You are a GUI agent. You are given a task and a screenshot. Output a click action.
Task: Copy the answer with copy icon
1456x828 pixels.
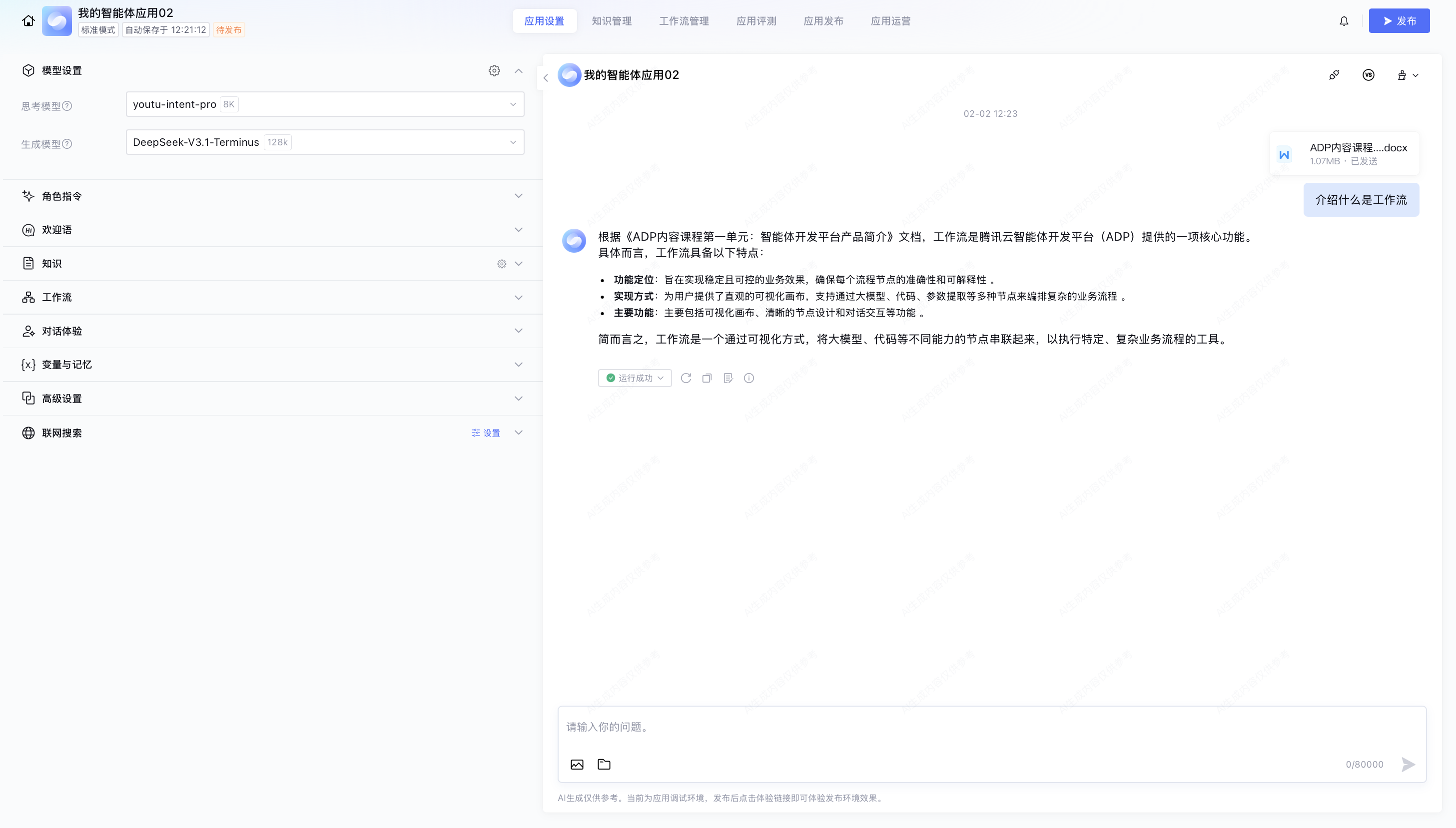pyautogui.click(x=707, y=378)
